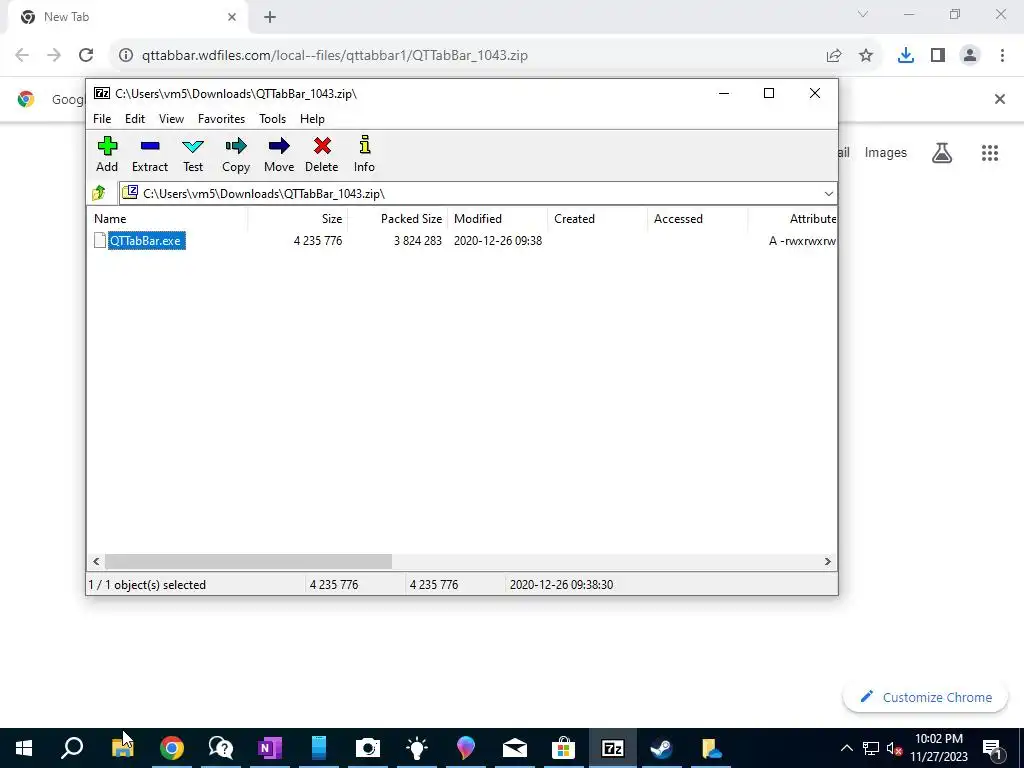Select the New Tab tab in Chrome
This screenshot has width=1024, height=768.
pyautogui.click(x=127, y=18)
